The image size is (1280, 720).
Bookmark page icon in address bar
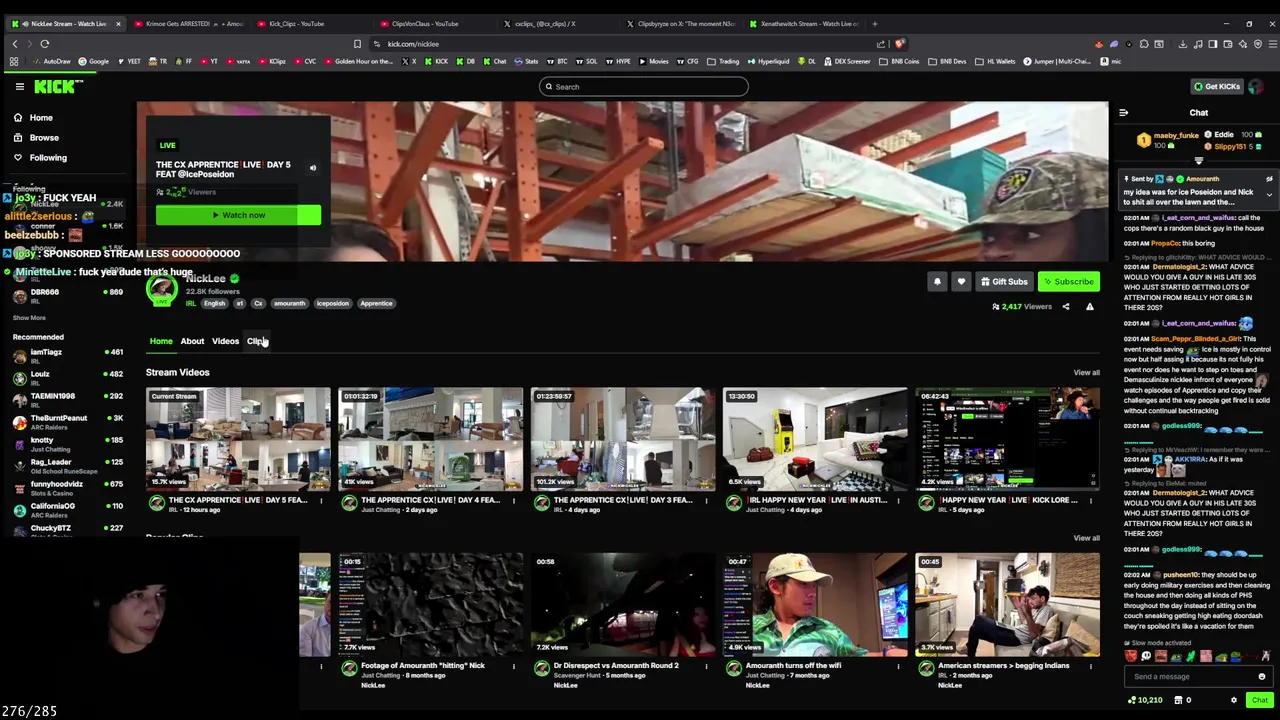pos(357,44)
